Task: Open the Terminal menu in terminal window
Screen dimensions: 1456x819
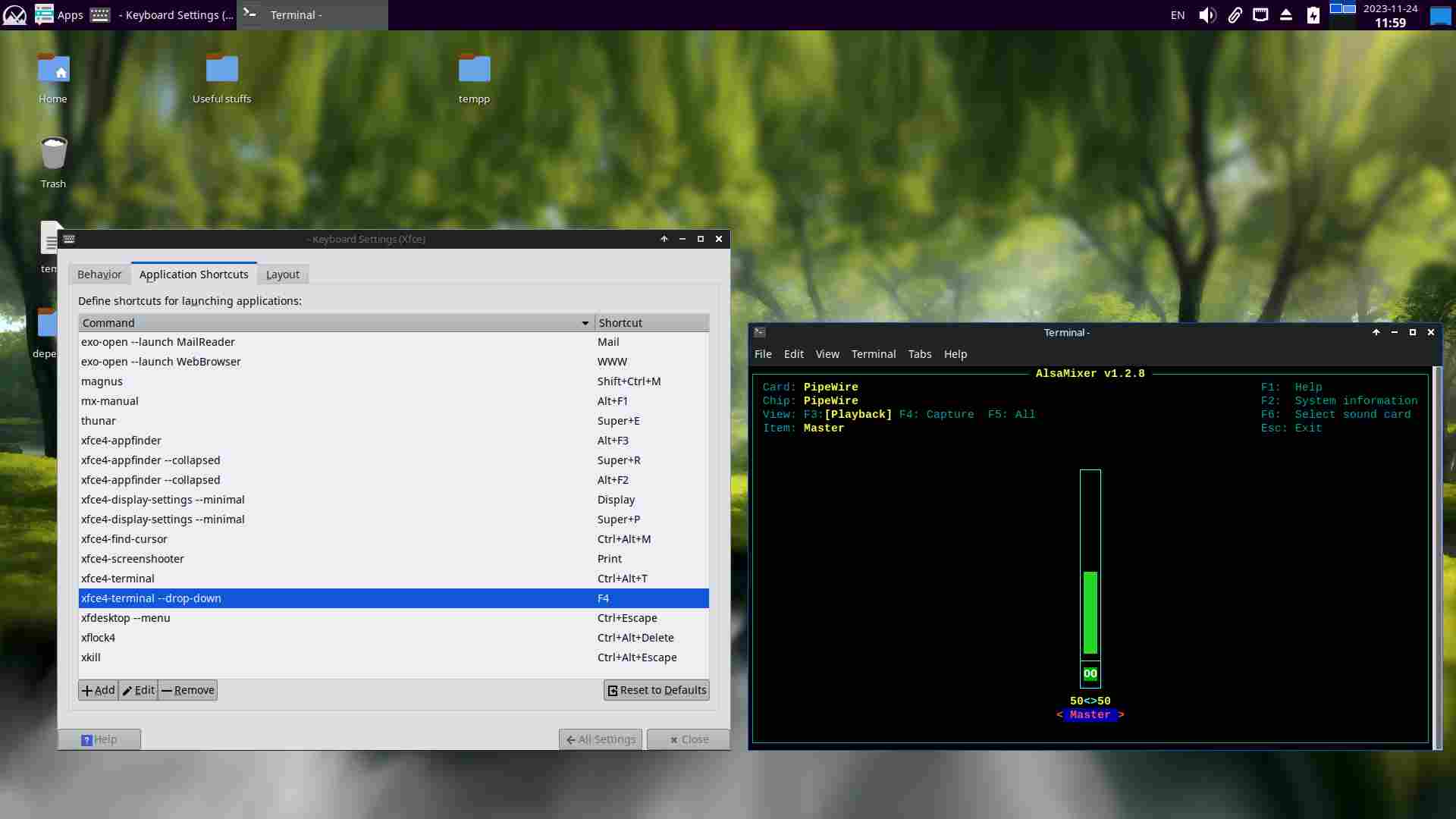Action: pos(873,354)
